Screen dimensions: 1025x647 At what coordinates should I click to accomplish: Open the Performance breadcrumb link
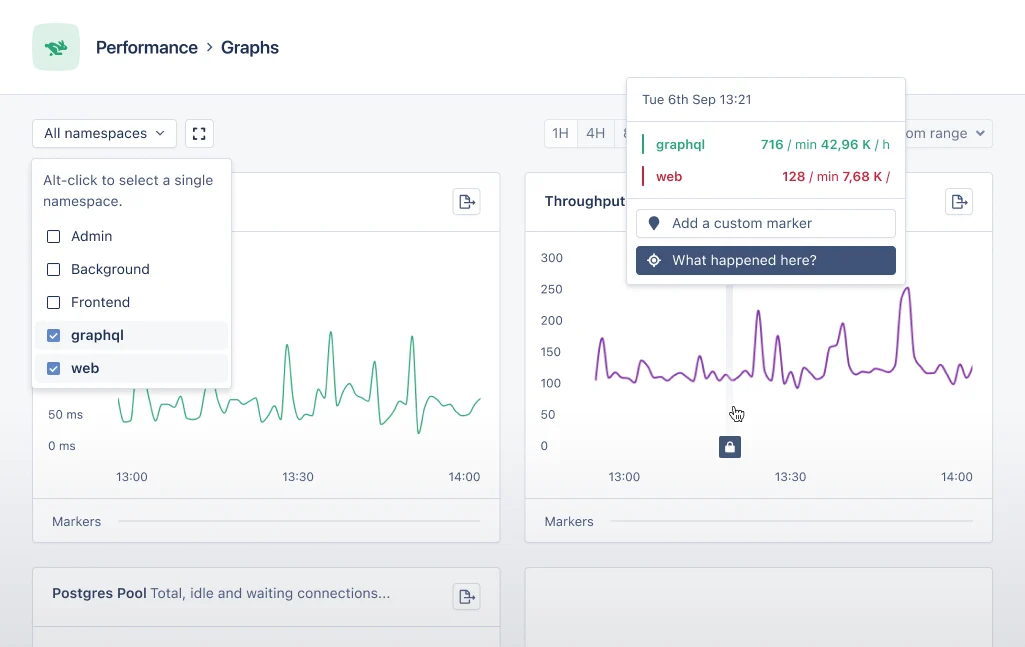(x=146, y=48)
